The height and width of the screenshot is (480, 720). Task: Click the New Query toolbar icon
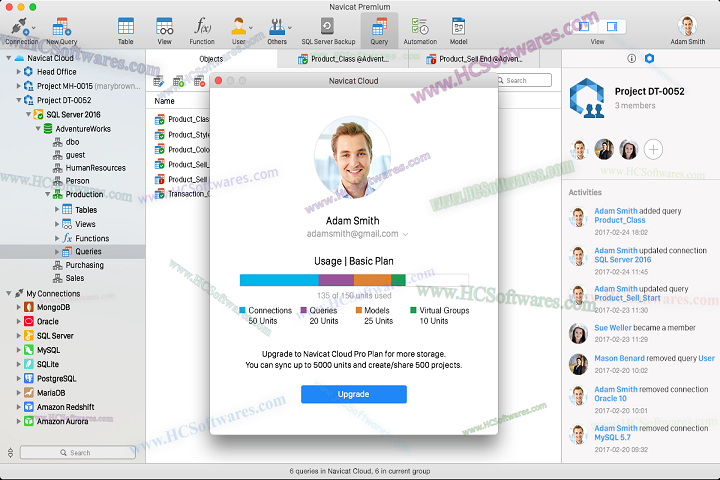[62, 31]
